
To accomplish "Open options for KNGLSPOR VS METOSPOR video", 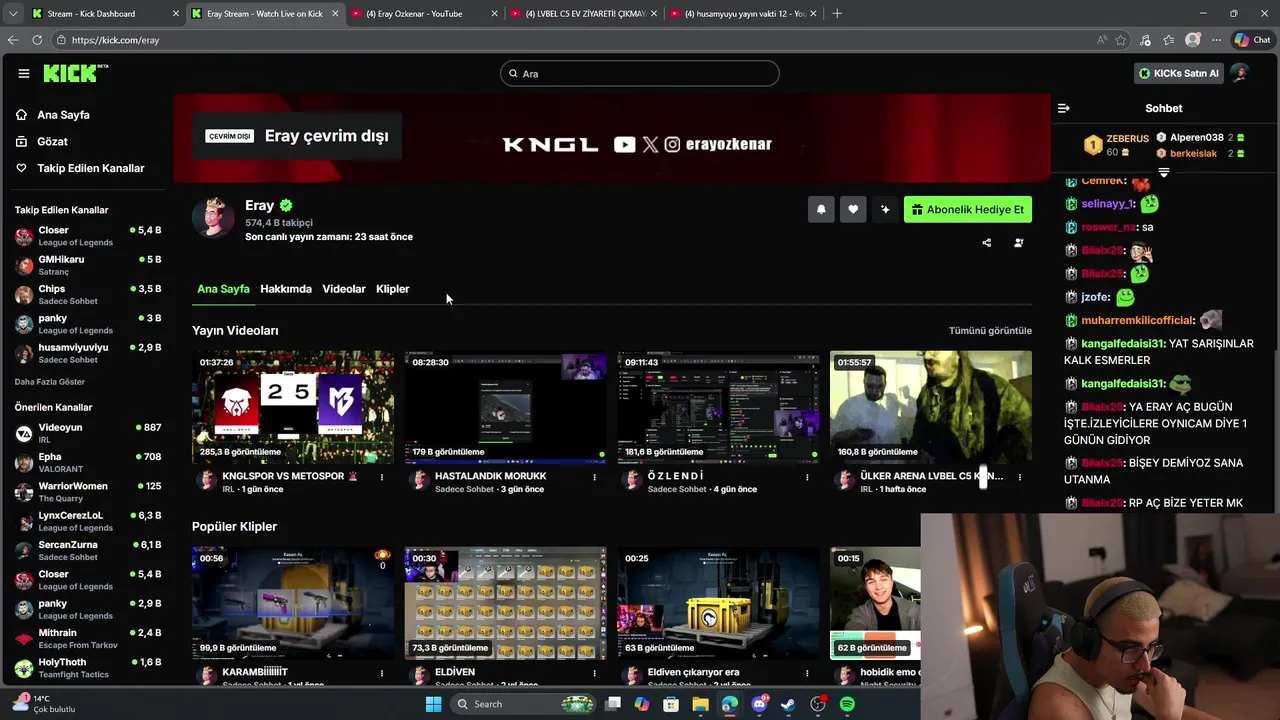I will 382,478.
